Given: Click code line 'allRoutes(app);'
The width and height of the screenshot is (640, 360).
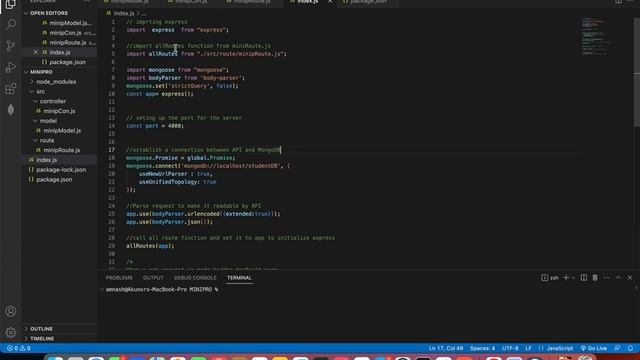Looking at the screenshot, I should coord(150,246).
